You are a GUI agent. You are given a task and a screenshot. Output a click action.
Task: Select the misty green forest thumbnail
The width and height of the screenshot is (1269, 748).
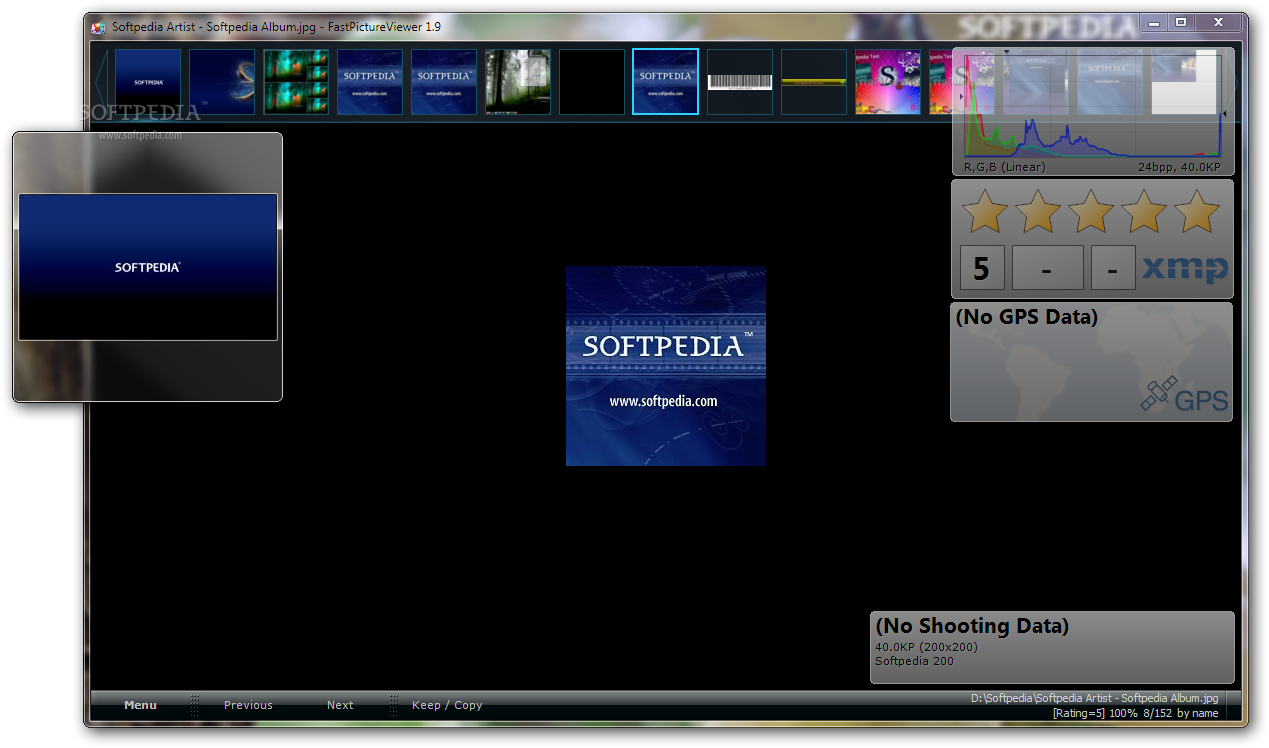tap(518, 82)
